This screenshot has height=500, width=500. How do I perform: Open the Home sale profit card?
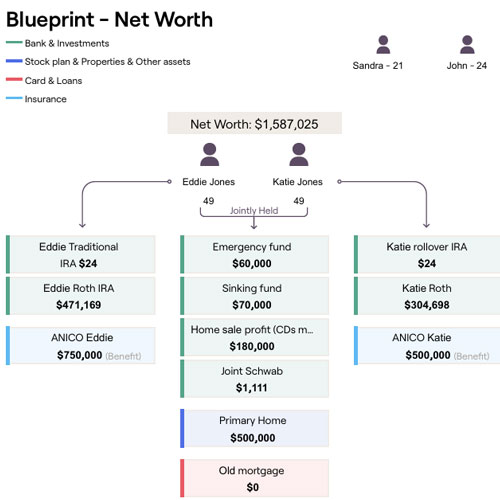[254, 337]
